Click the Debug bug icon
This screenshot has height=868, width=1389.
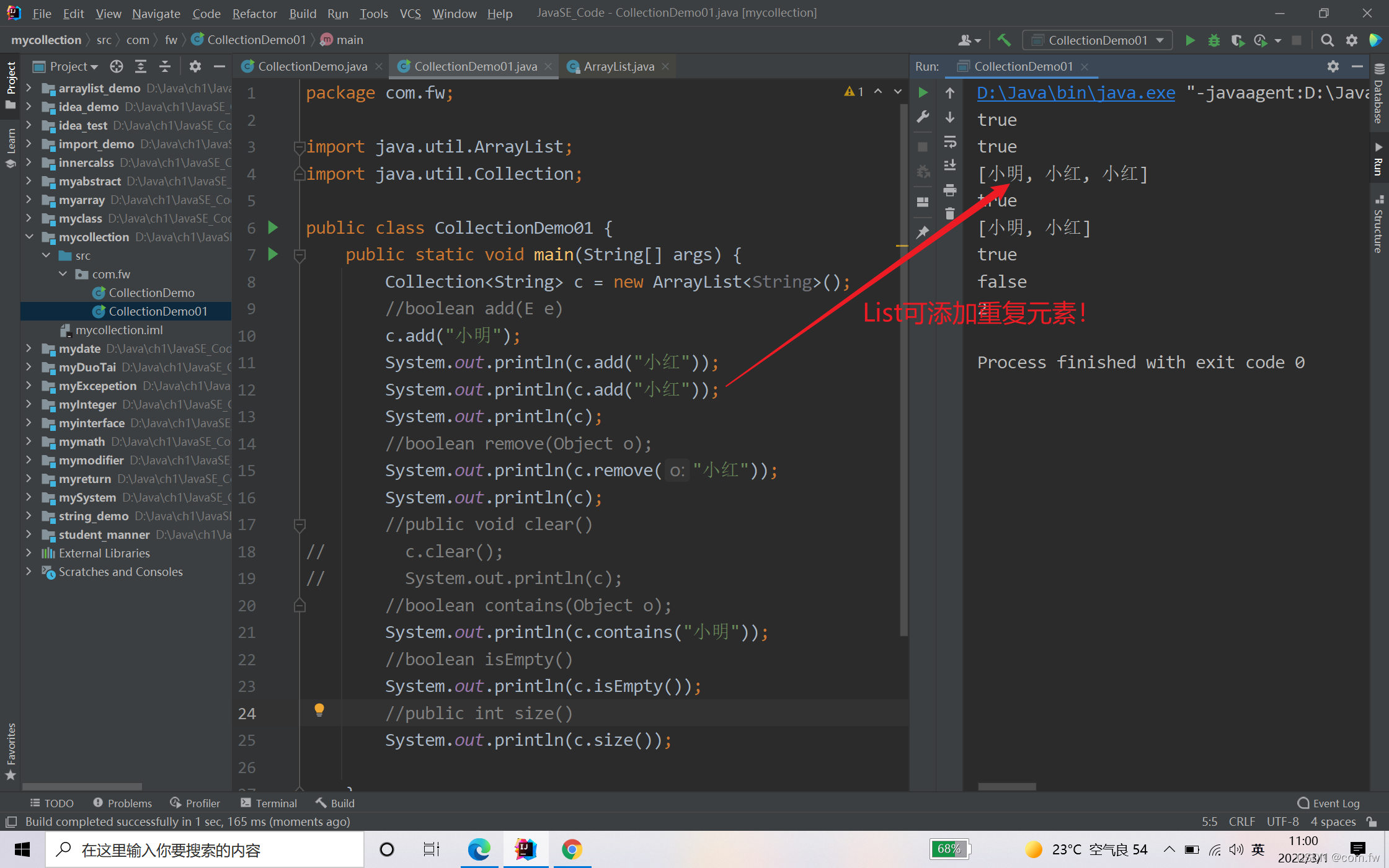click(1214, 40)
